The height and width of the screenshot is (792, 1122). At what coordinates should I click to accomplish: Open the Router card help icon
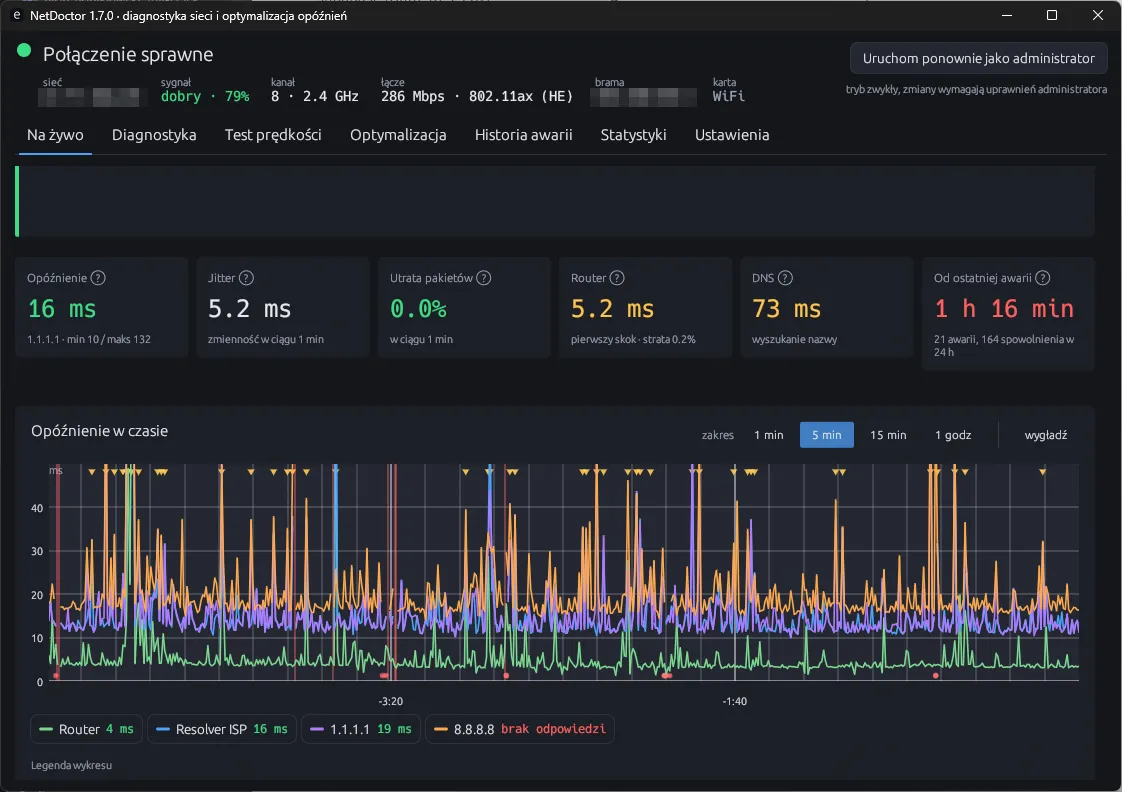(x=617, y=278)
